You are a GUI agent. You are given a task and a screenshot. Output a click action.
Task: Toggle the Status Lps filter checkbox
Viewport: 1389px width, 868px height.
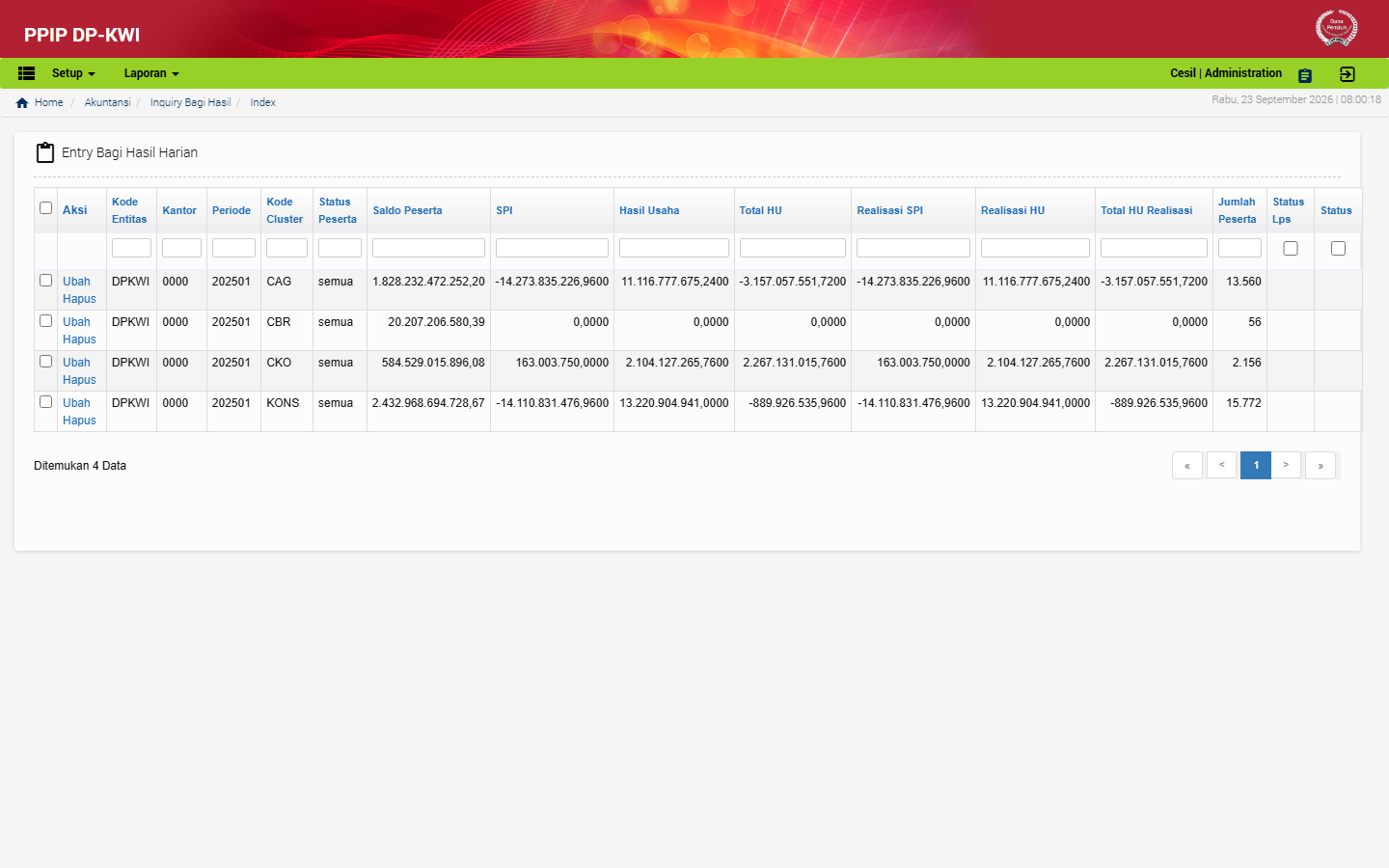1291,249
